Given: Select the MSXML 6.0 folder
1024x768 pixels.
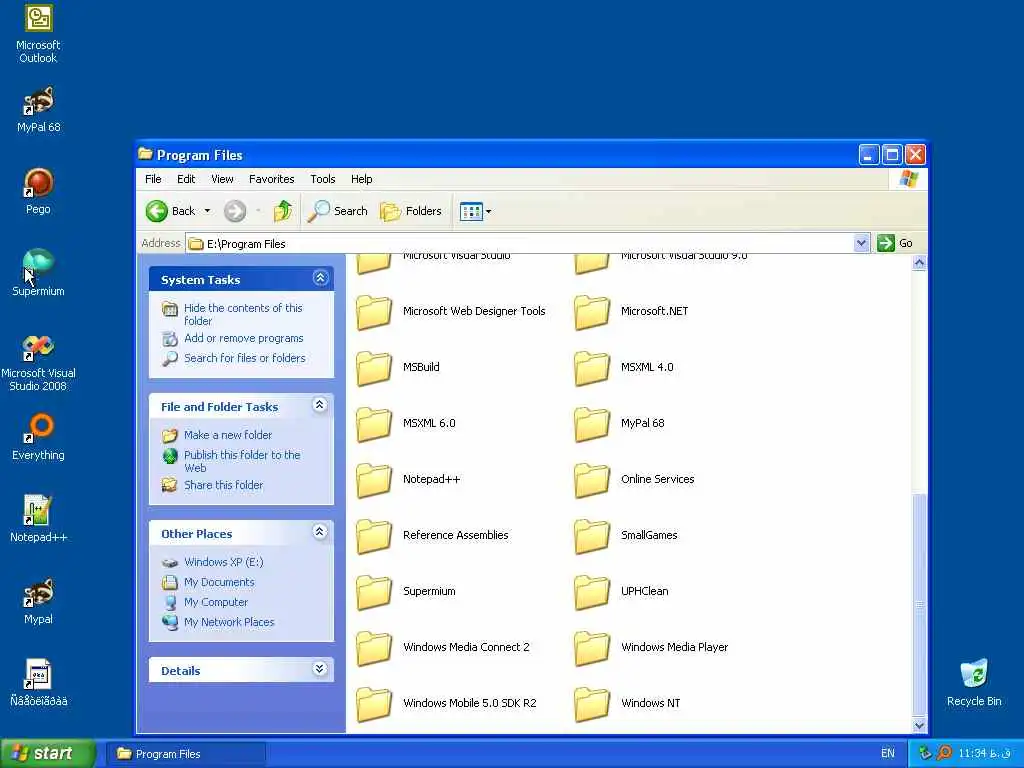Looking at the screenshot, I should (406, 424).
